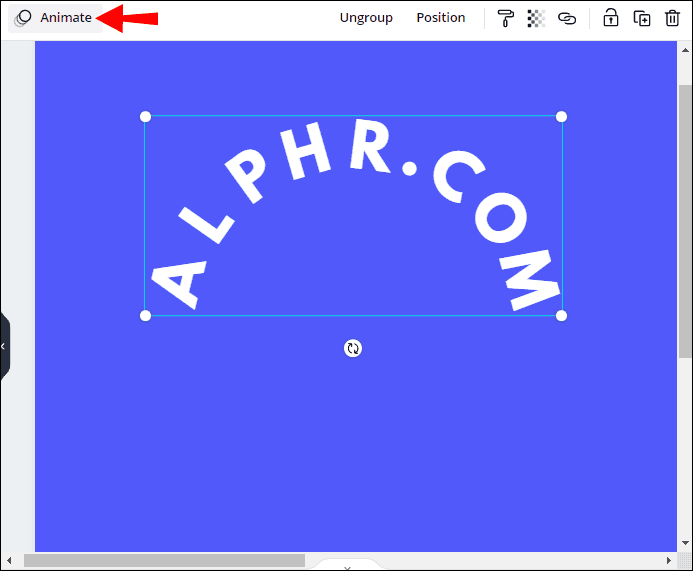Image resolution: width=693 pixels, height=571 pixels.
Task: Click the link chain icon
Action: (x=567, y=18)
